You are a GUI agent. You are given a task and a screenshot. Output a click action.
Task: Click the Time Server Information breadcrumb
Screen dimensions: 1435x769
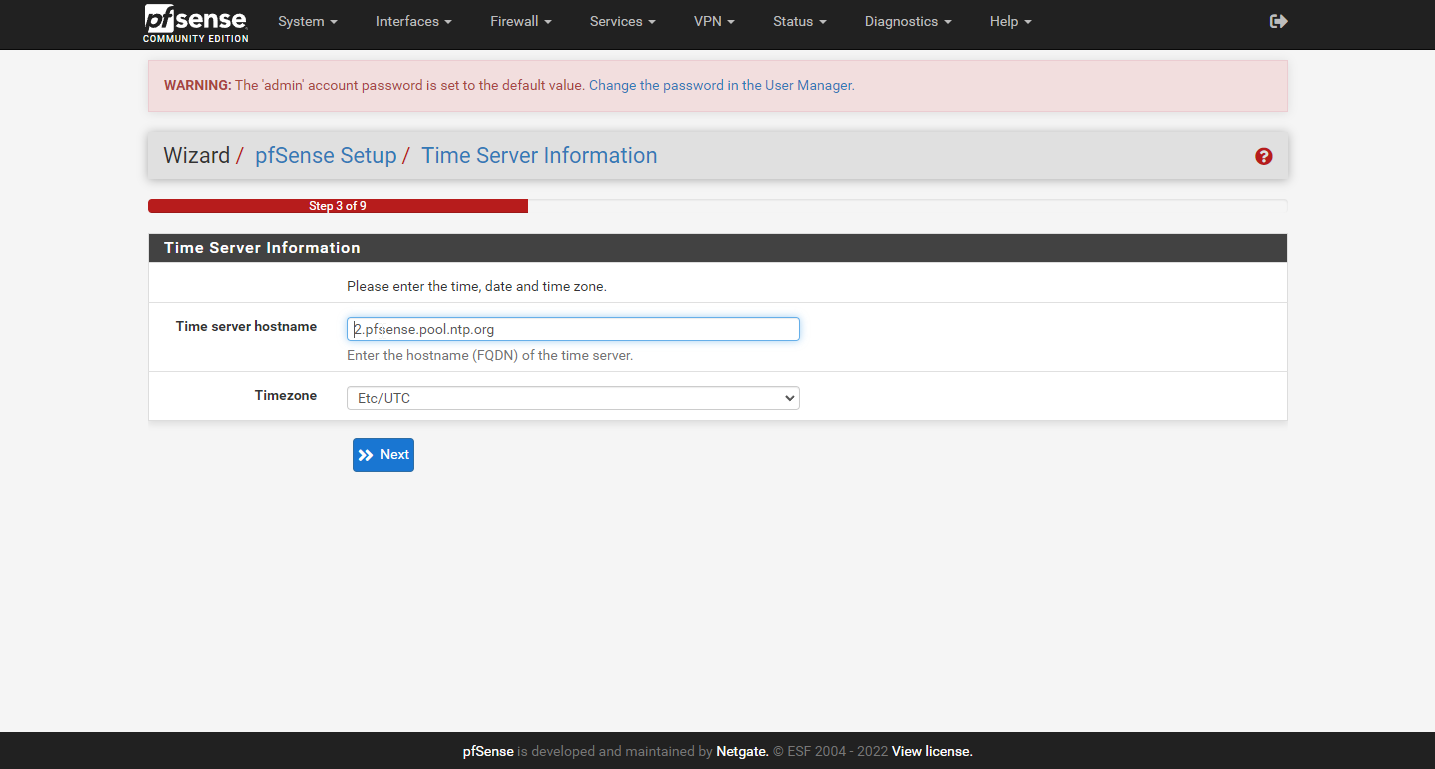(539, 156)
